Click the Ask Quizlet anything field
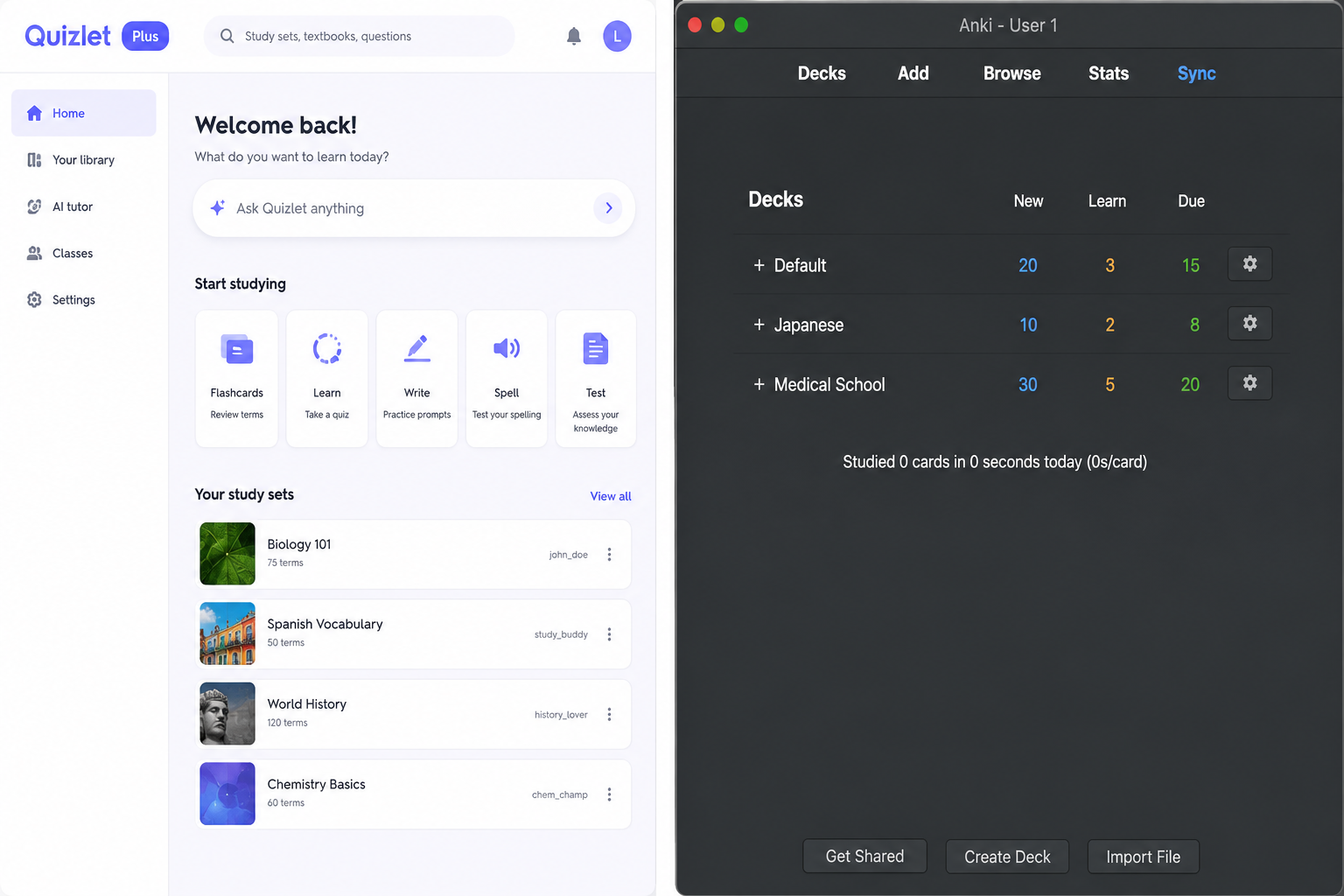 (x=414, y=208)
